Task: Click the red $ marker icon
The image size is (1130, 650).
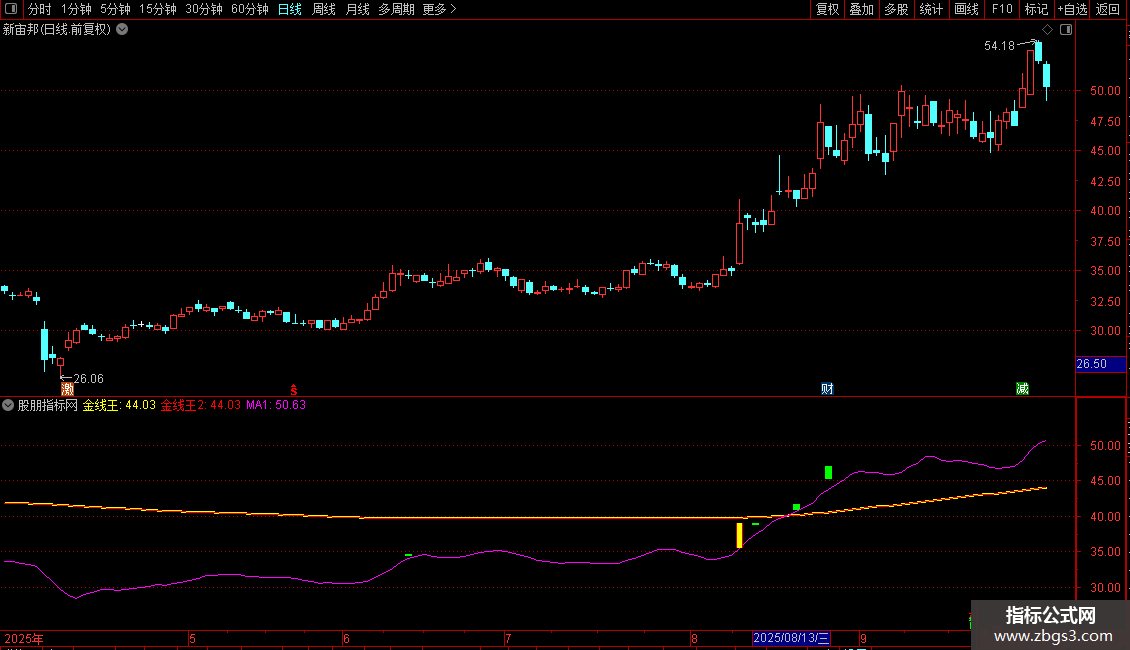Action: [293, 389]
